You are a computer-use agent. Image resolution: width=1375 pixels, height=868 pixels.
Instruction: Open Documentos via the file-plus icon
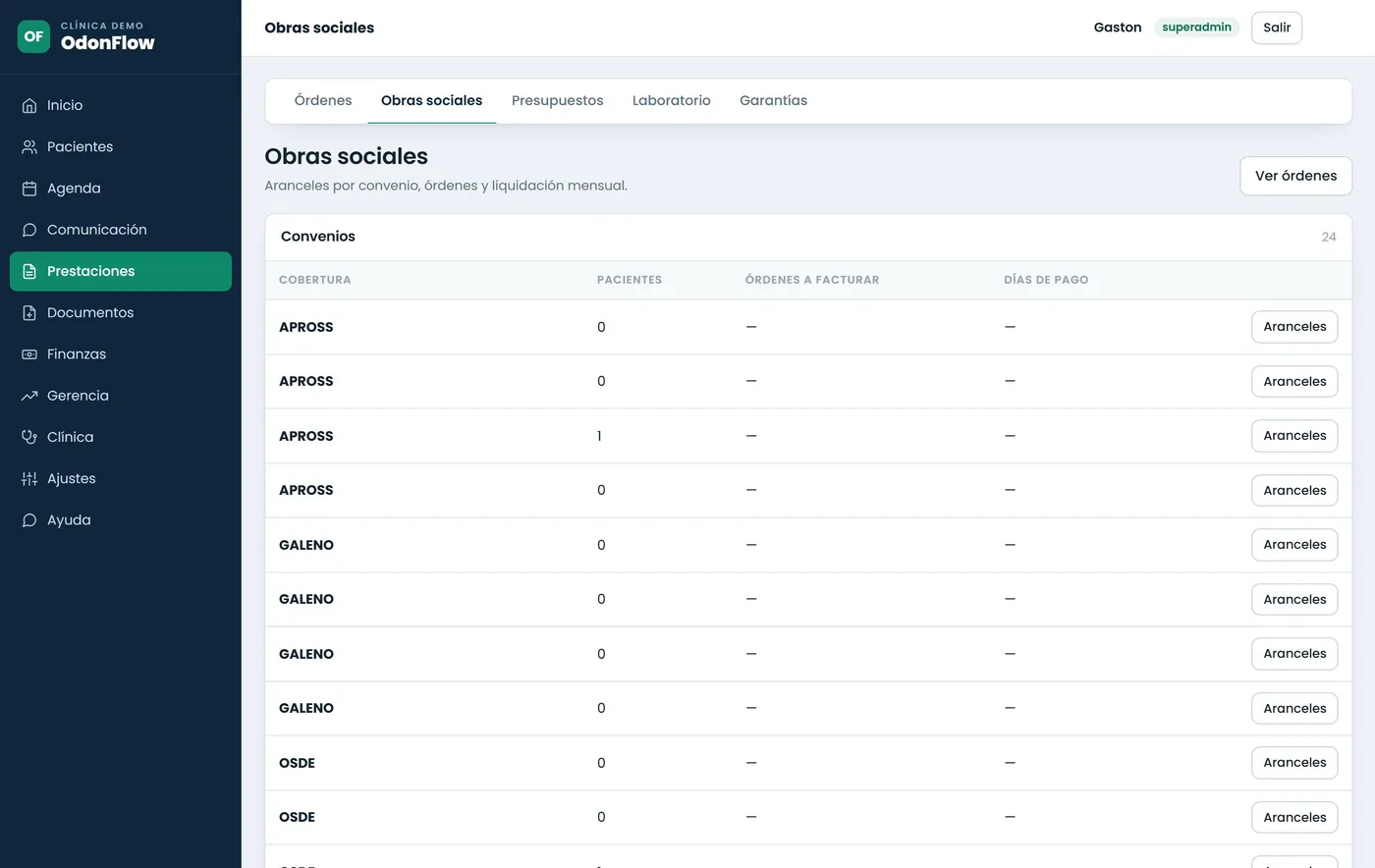tap(29, 312)
